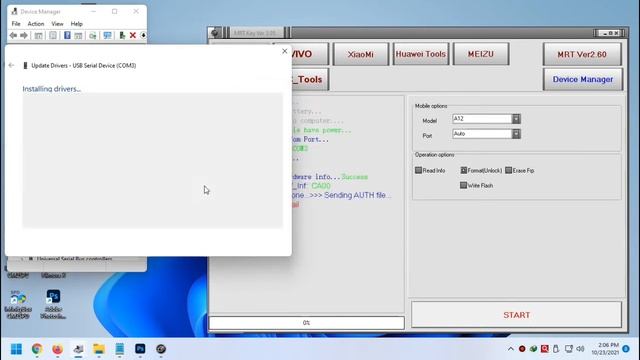The height and width of the screenshot is (360, 640).
Task: Click the Port field showing Auto
Action: [482, 134]
